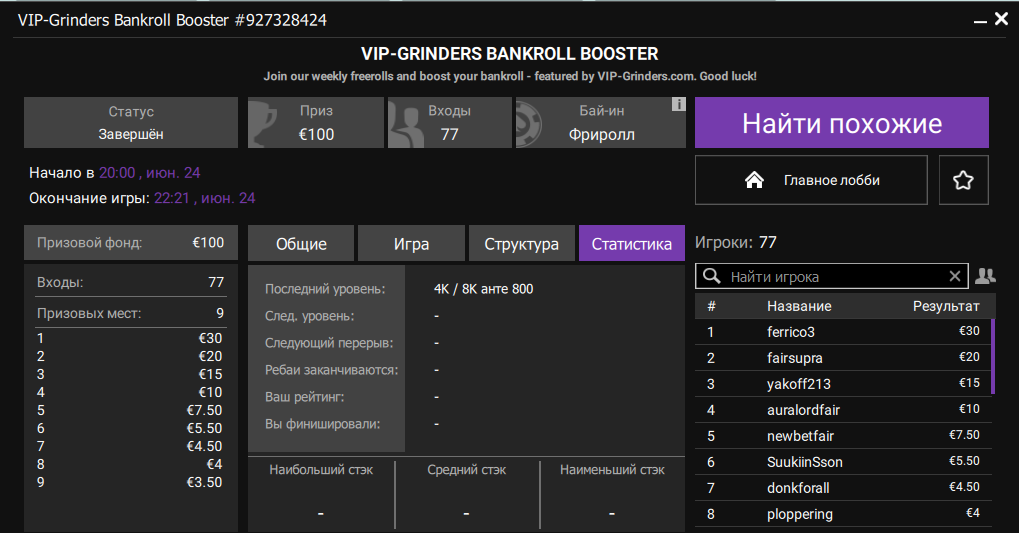
Task: Click the Средний стэк label
Action: (467, 469)
